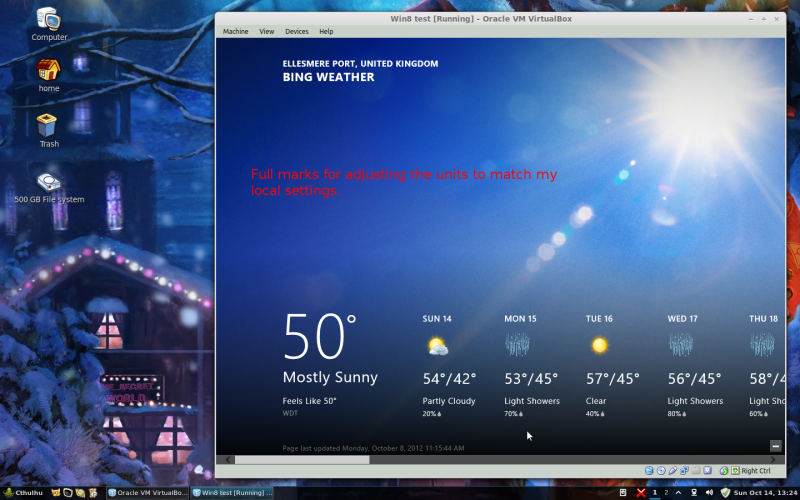Open the Trash desktop icon
800x500 pixels.
(x=49, y=131)
